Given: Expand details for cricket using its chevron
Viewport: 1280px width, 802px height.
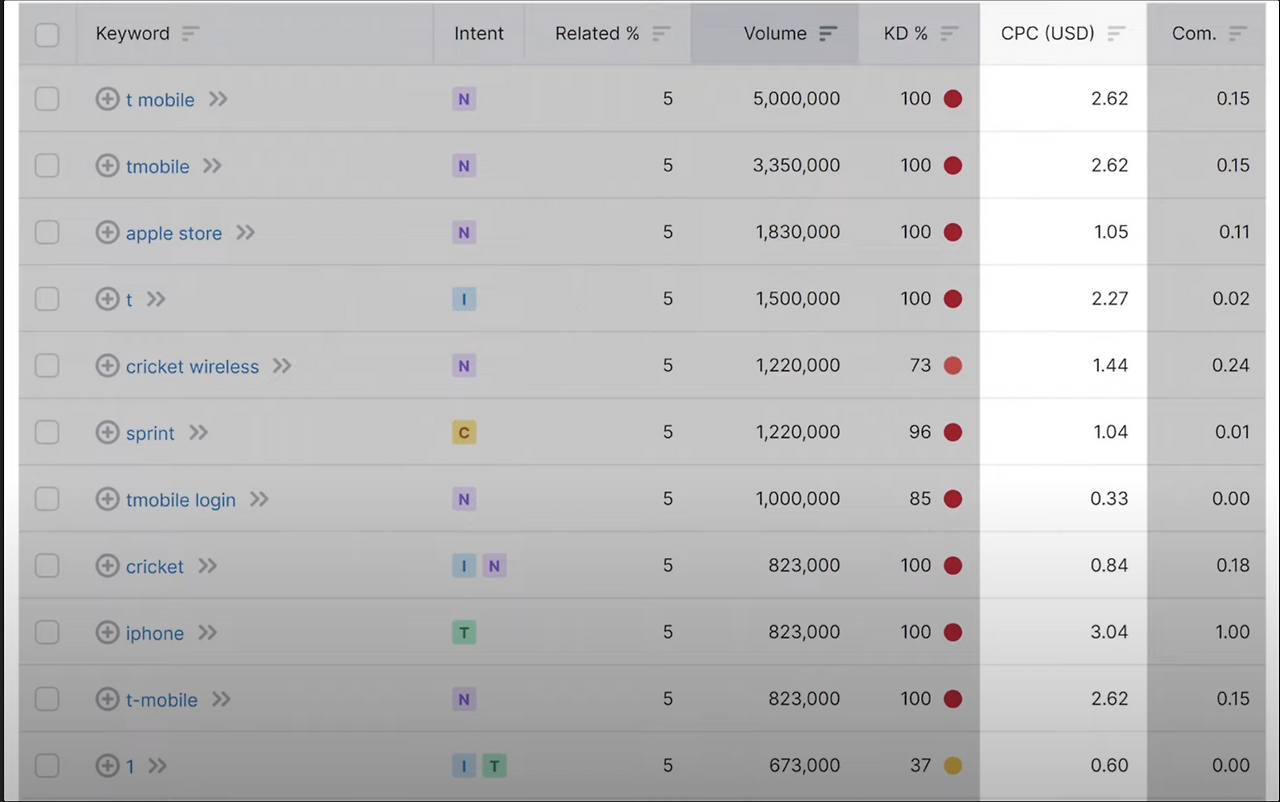Looking at the screenshot, I should pos(207,566).
